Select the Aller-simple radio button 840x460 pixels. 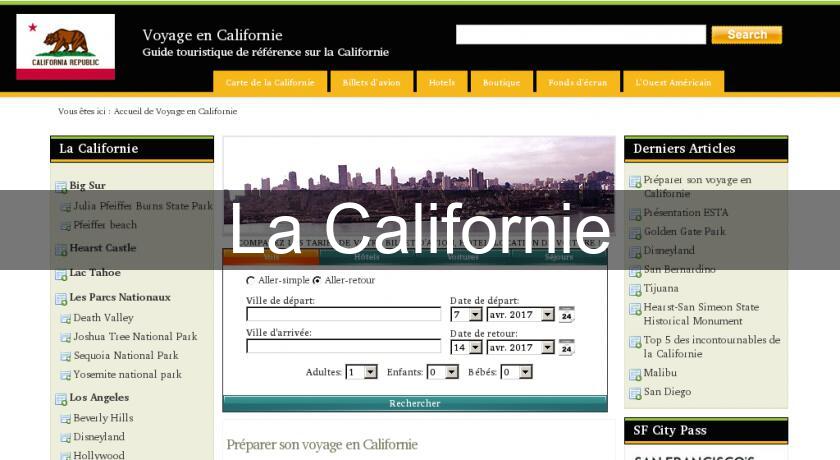pos(251,281)
